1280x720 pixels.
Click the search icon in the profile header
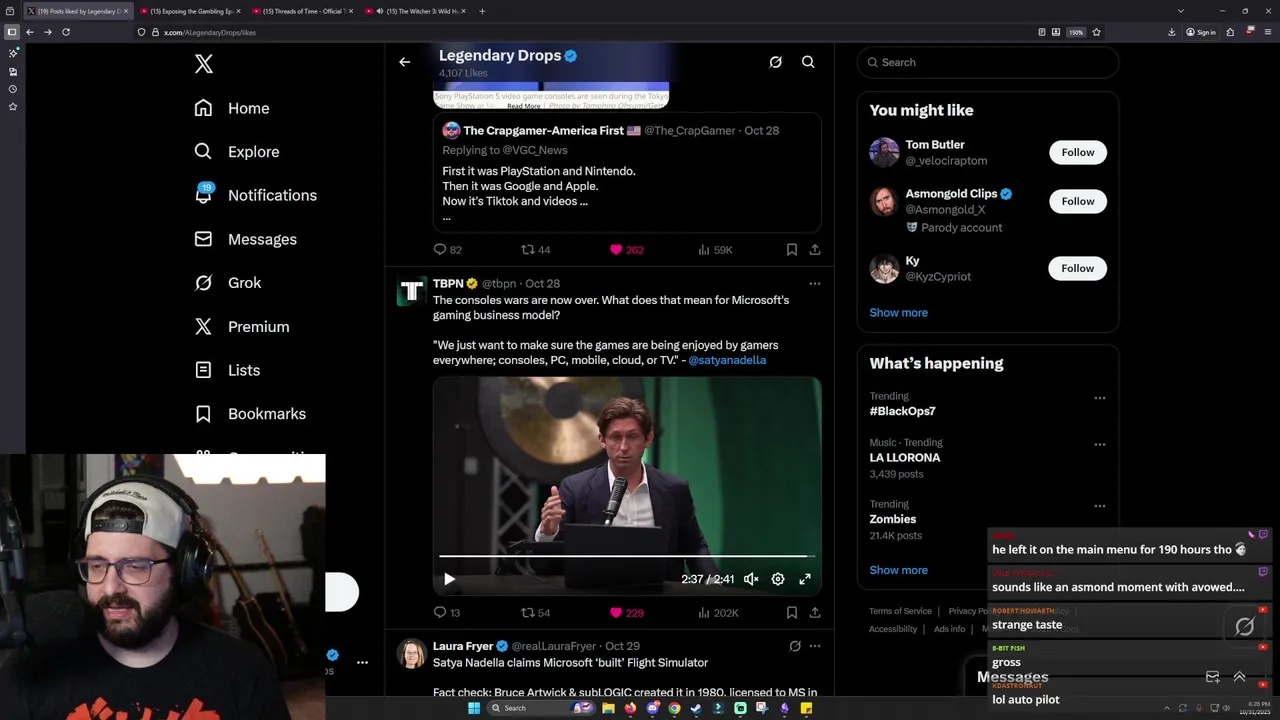coord(808,62)
